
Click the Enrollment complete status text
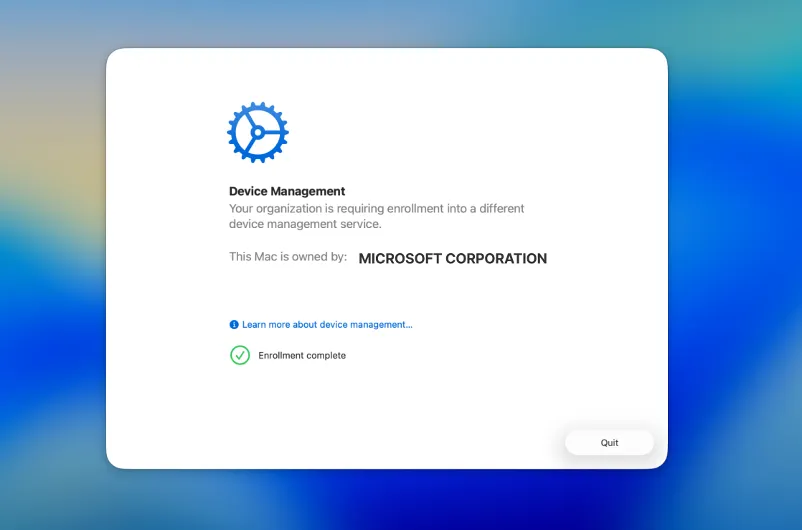click(x=302, y=356)
